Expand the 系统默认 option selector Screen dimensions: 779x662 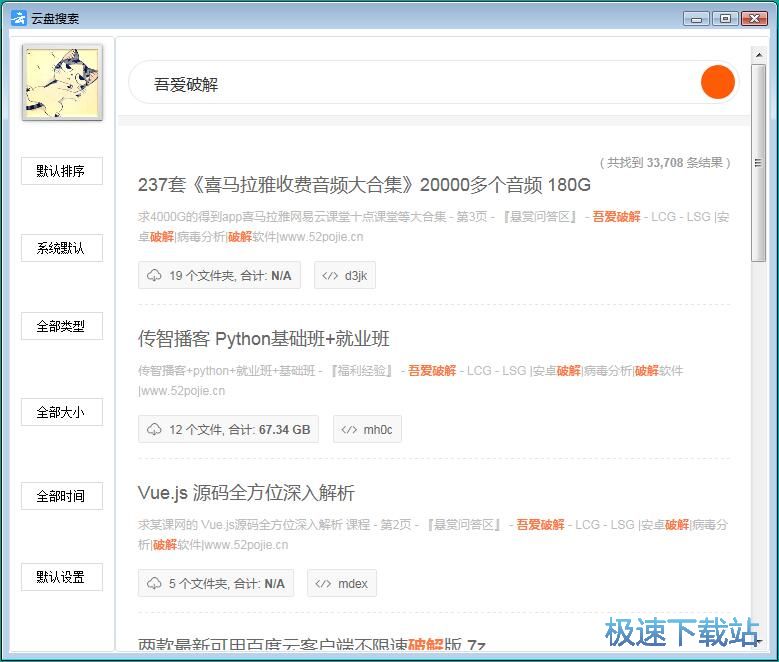click(x=61, y=248)
